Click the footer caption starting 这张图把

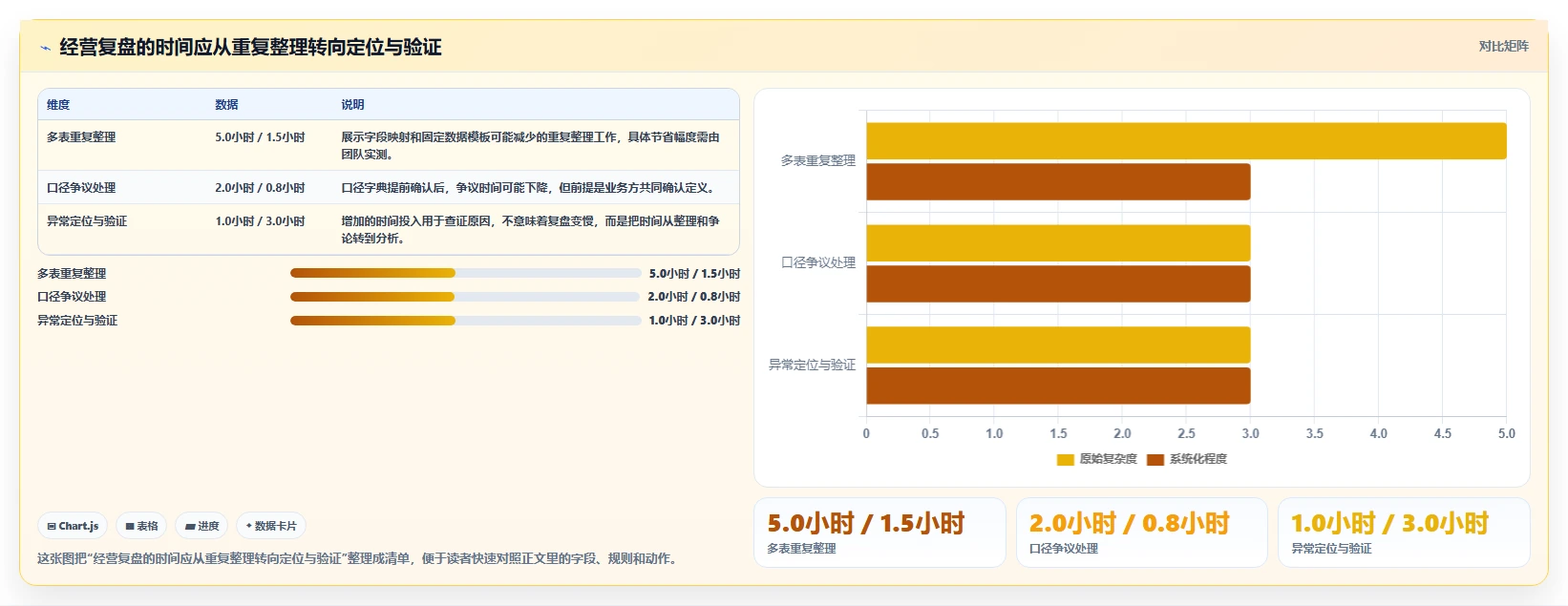359,559
